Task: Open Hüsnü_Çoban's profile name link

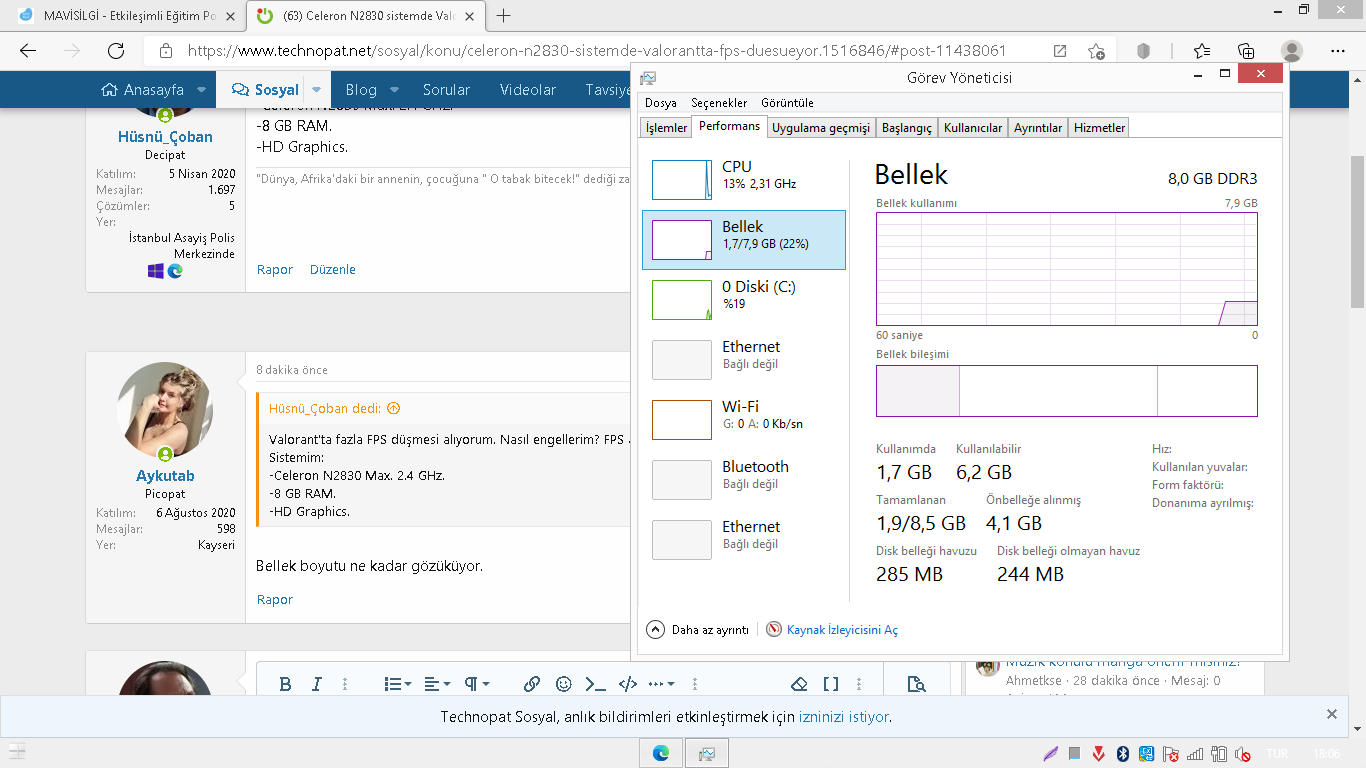Action: click(x=165, y=137)
